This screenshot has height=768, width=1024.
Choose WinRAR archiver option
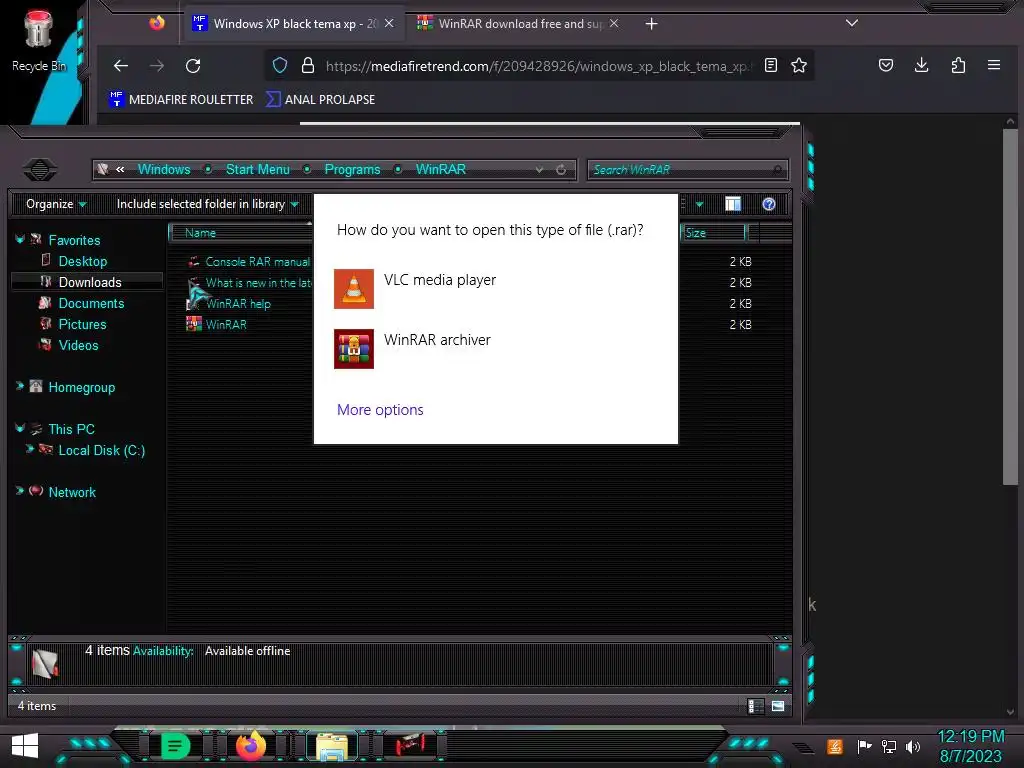click(x=496, y=349)
